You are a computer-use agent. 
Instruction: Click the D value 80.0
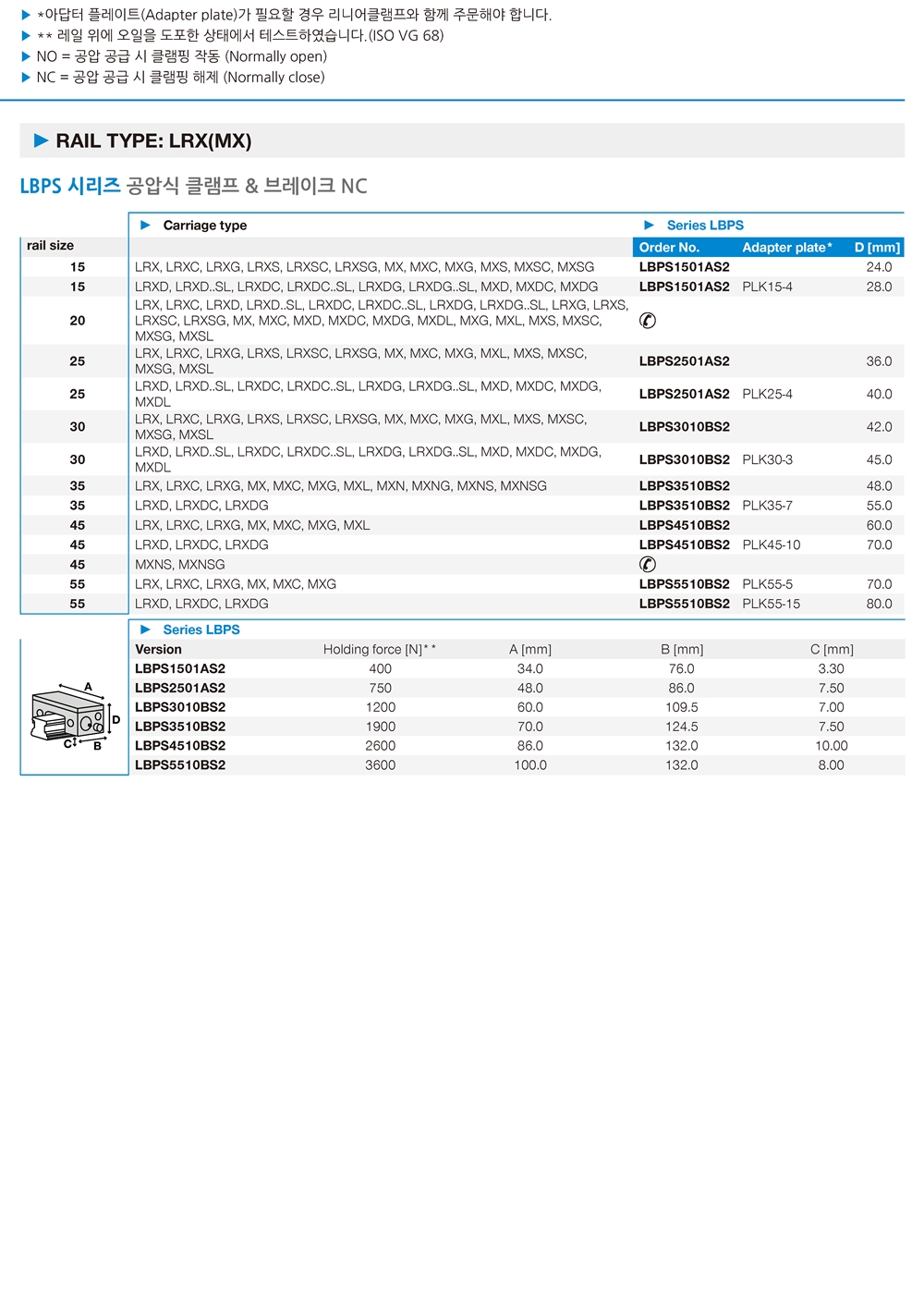point(879,604)
